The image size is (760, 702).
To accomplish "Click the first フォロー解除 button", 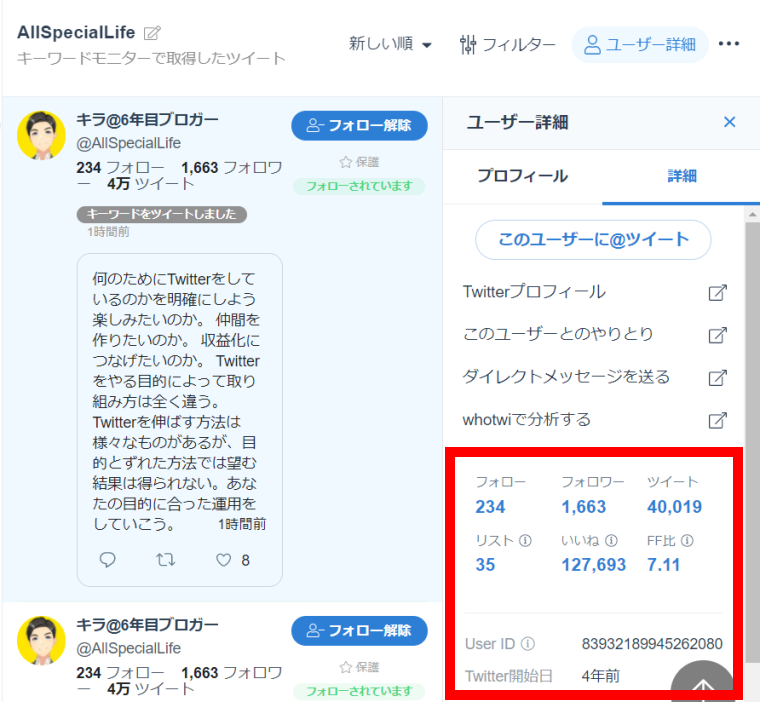I will point(359,126).
